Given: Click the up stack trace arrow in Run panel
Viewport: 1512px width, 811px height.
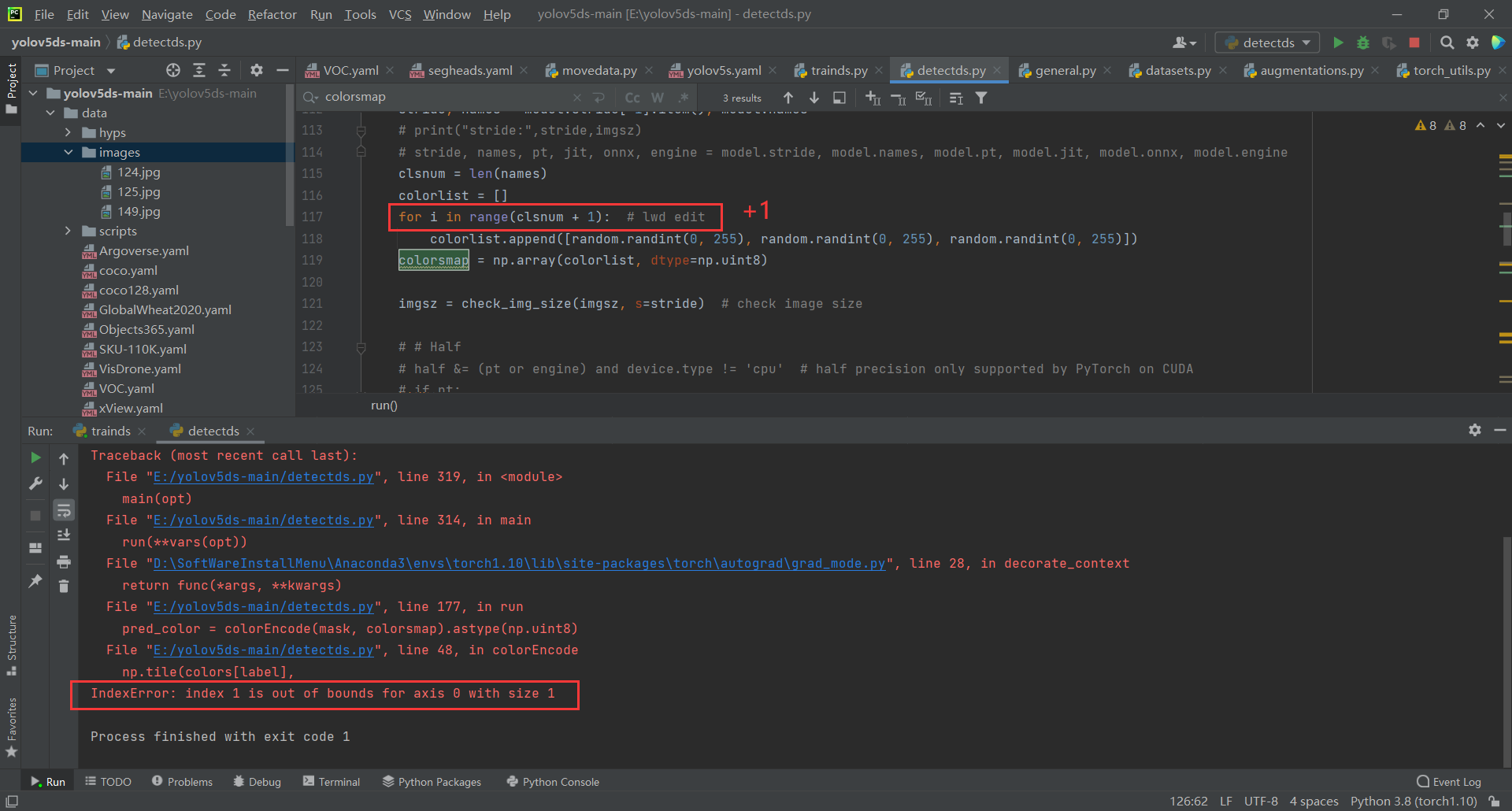Looking at the screenshot, I should click(64, 458).
